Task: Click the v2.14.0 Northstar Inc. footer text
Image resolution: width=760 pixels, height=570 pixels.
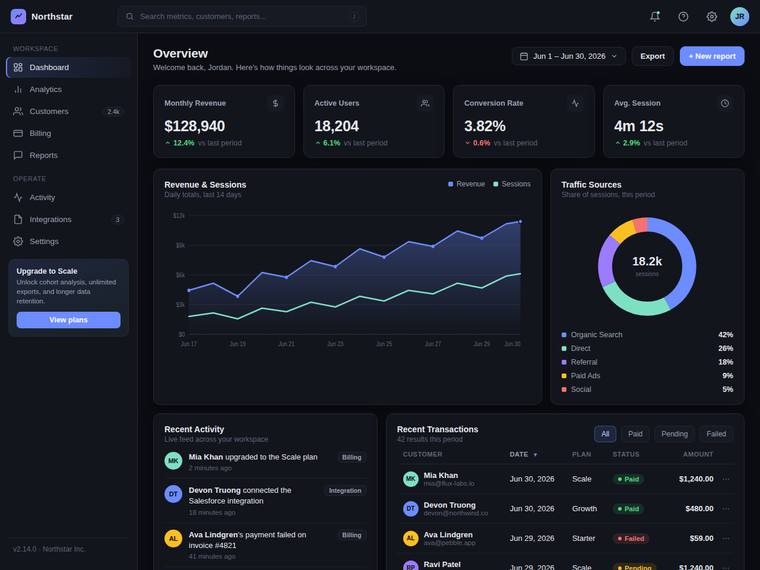Action: pyautogui.click(x=49, y=549)
